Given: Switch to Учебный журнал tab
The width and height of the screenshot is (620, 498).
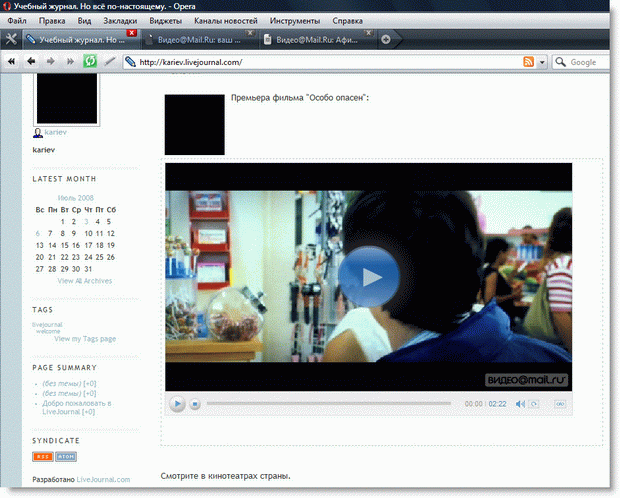Looking at the screenshot, I should coord(80,40).
